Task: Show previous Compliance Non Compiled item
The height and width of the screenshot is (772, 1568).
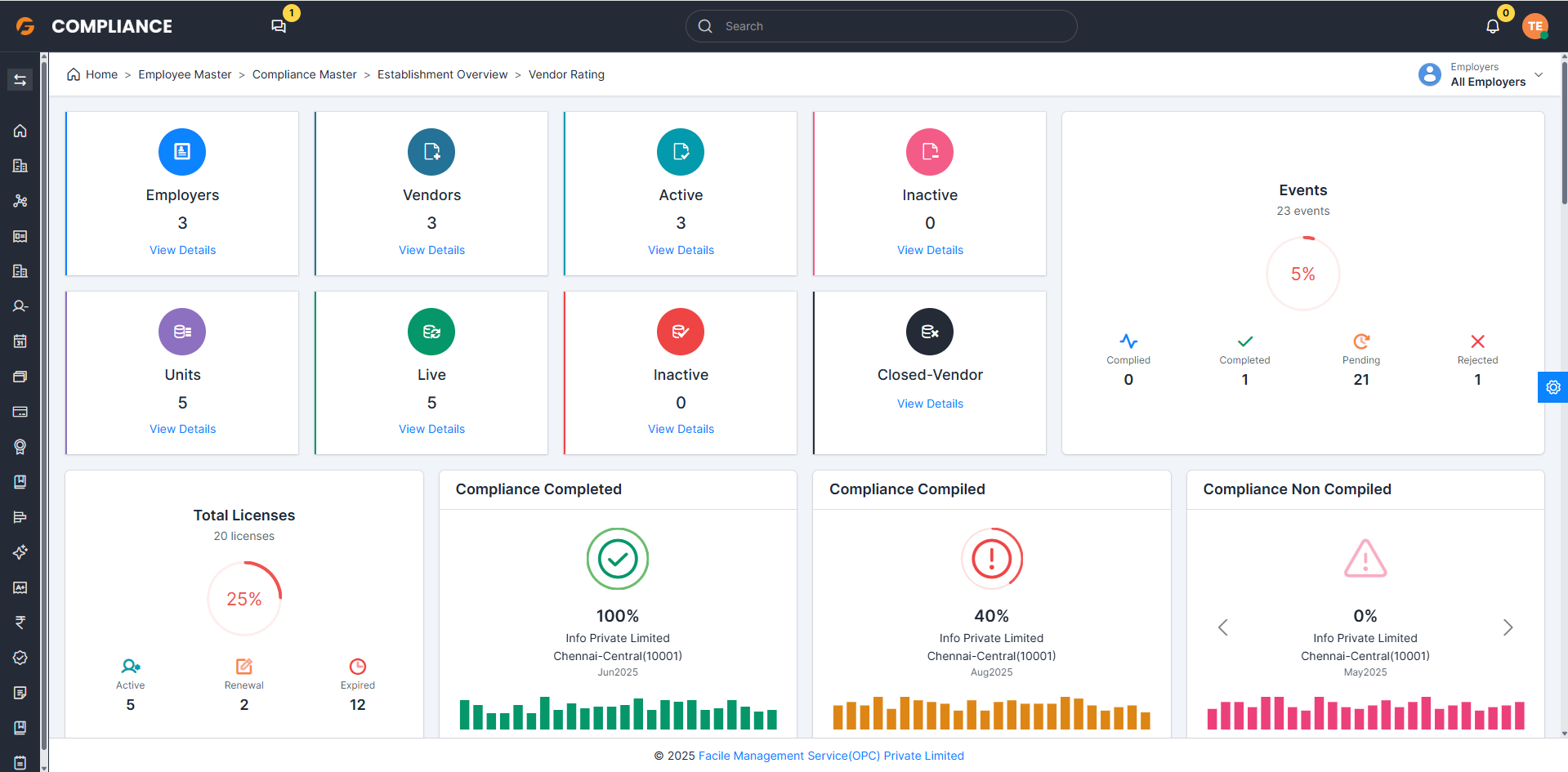Action: pyautogui.click(x=1223, y=627)
